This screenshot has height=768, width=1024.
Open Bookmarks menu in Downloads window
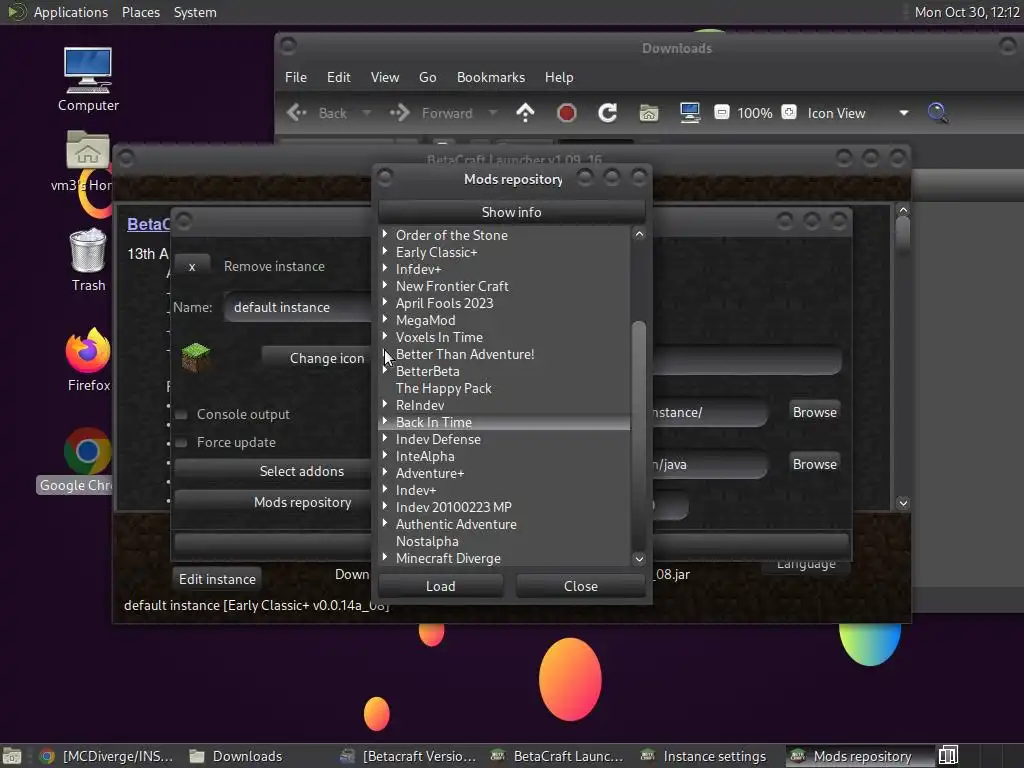pos(490,77)
